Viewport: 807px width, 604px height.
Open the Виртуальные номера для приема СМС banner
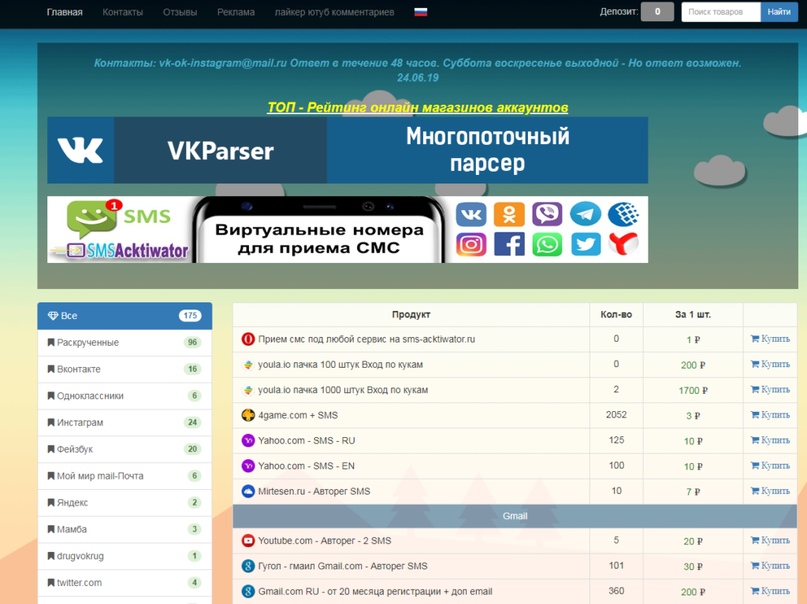click(347, 229)
